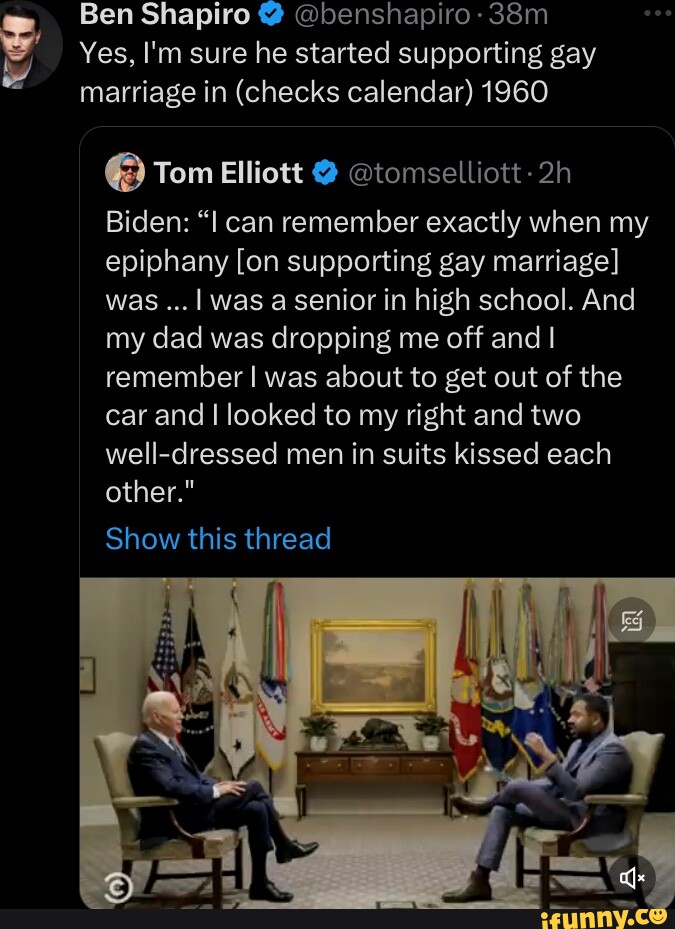Play the Biden interview video thumbnail
Viewport: 675px width, 929px height.
[x=376, y=742]
